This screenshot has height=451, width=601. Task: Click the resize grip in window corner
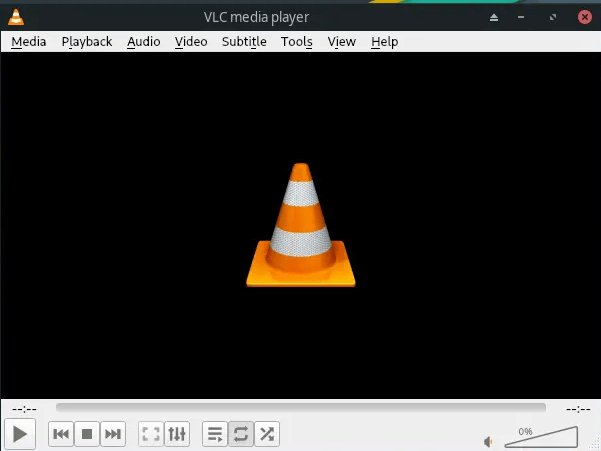coord(595,444)
